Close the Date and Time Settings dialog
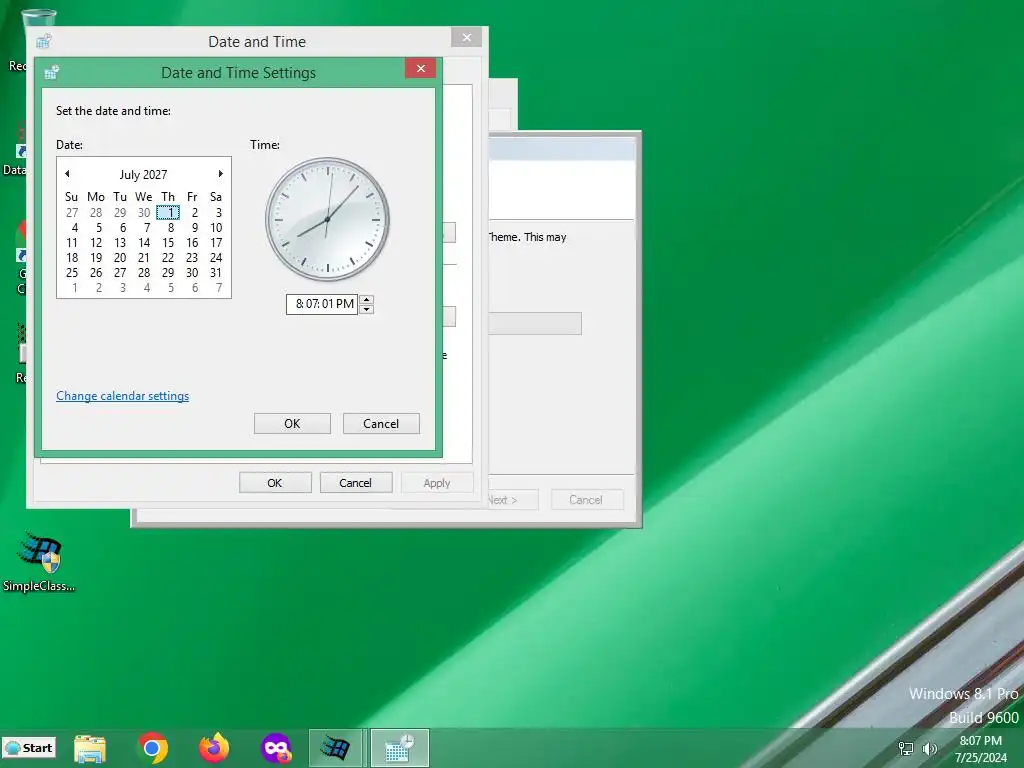The width and height of the screenshot is (1024, 768). pyautogui.click(x=421, y=68)
